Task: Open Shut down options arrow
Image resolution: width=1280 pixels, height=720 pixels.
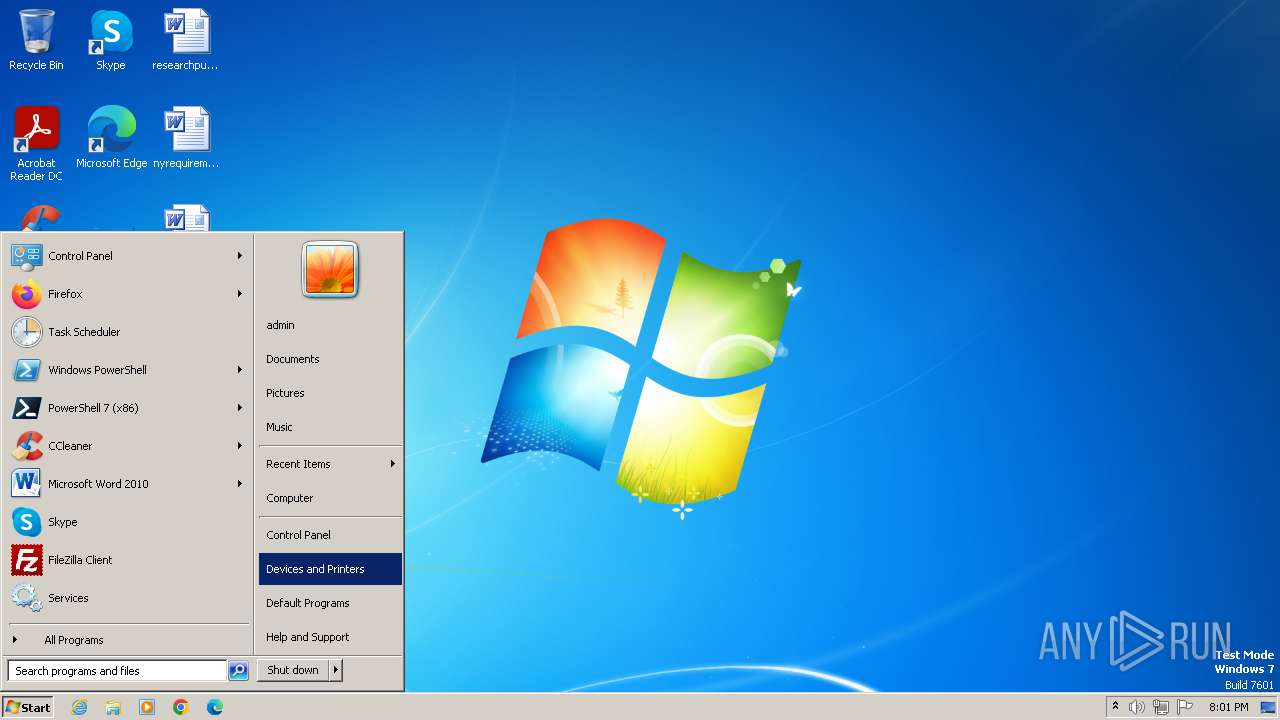Action: tap(336, 670)
